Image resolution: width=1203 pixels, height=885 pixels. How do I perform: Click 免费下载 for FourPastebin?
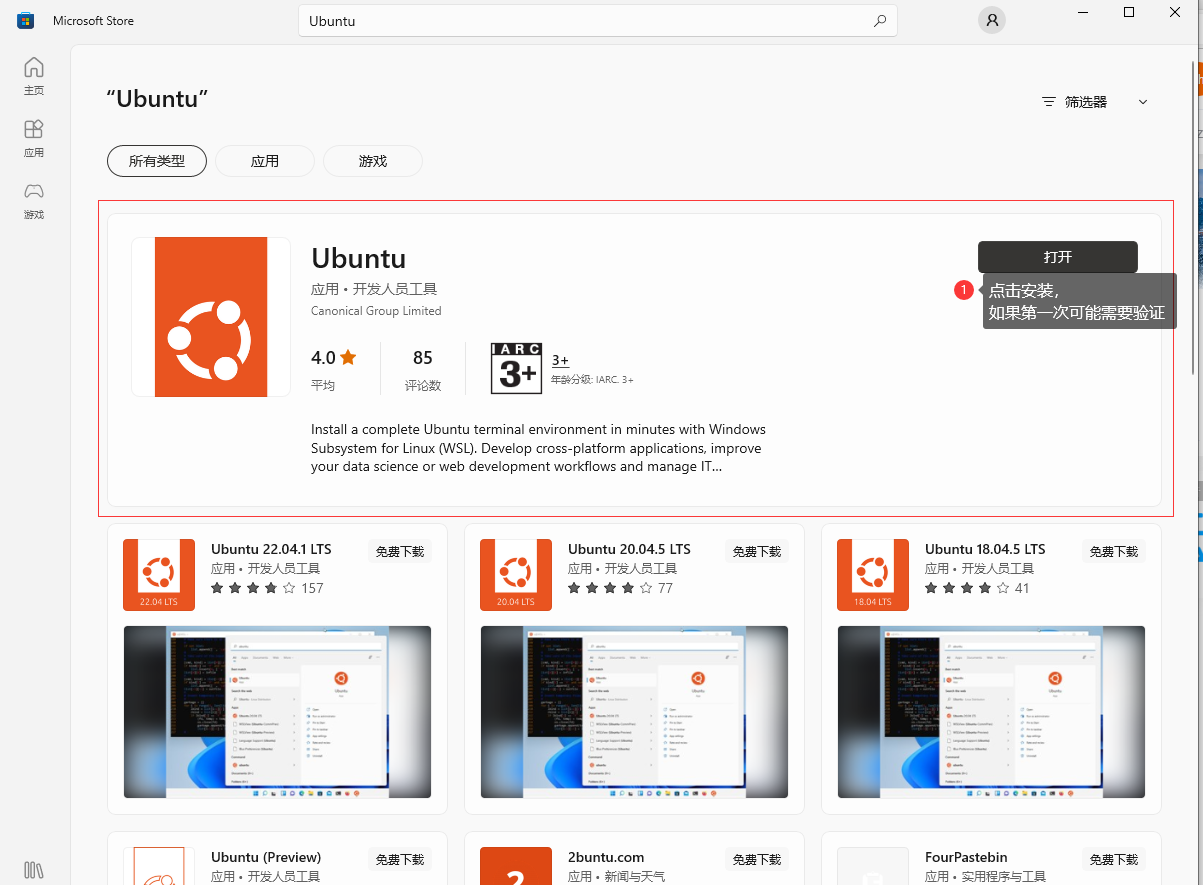tap(1114, 859)
